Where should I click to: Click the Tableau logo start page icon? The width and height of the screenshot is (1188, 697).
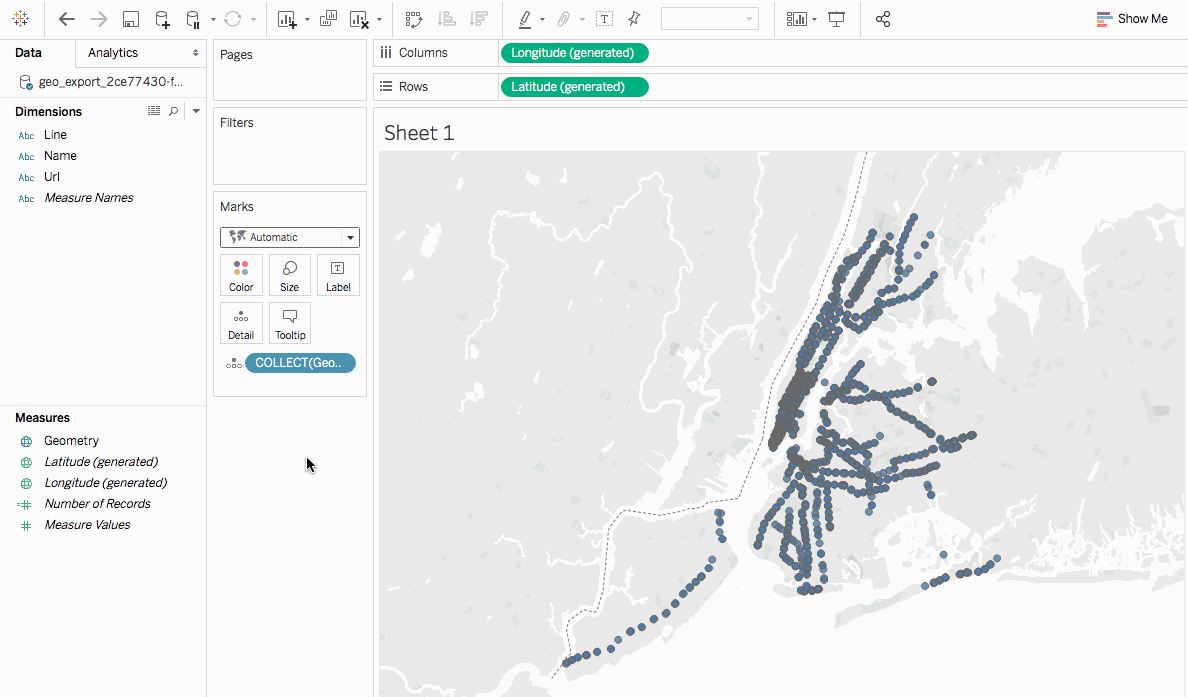click(x=20, y=19)
